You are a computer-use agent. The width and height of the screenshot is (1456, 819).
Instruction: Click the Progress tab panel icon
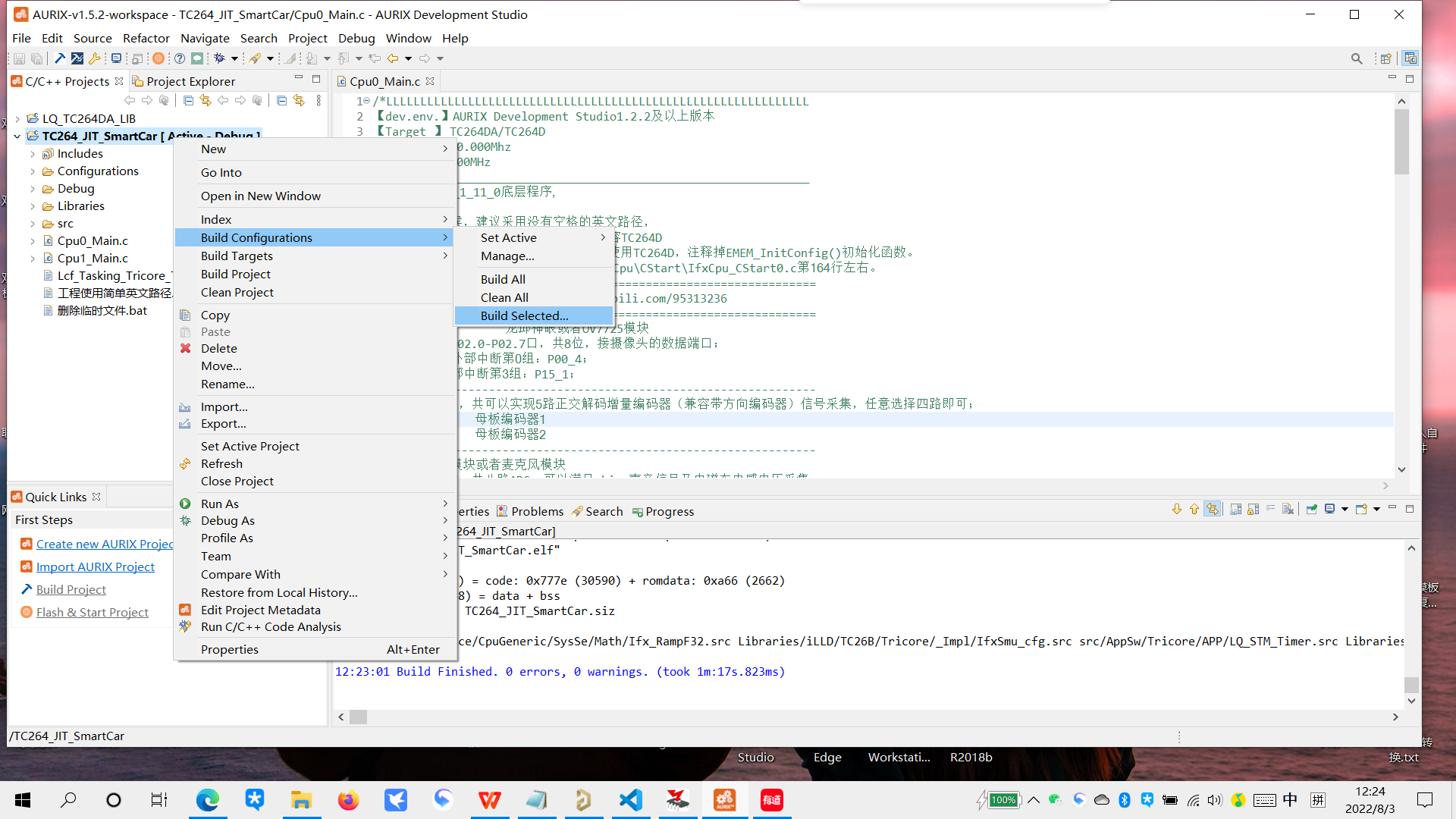coord(637,511)
